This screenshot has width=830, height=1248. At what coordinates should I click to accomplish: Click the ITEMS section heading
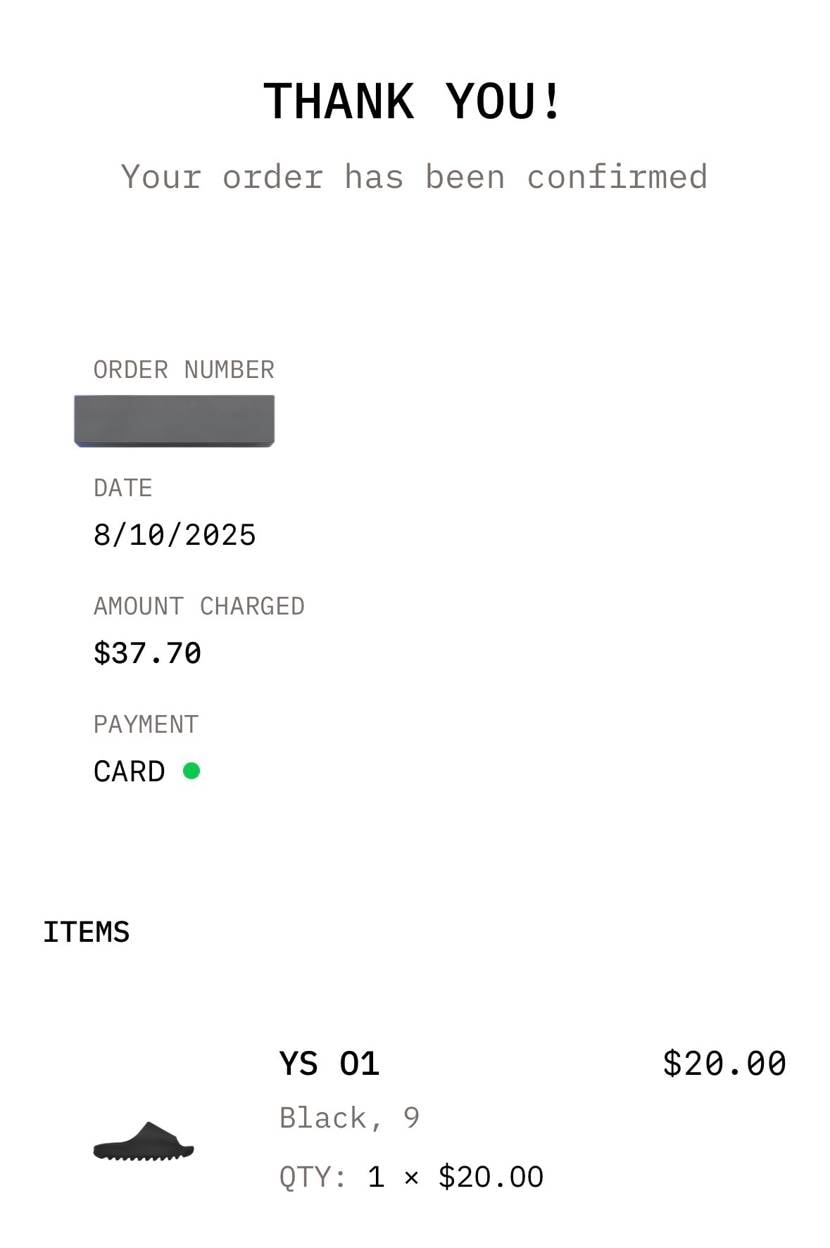pyautogui.click(x=86, y=932)
